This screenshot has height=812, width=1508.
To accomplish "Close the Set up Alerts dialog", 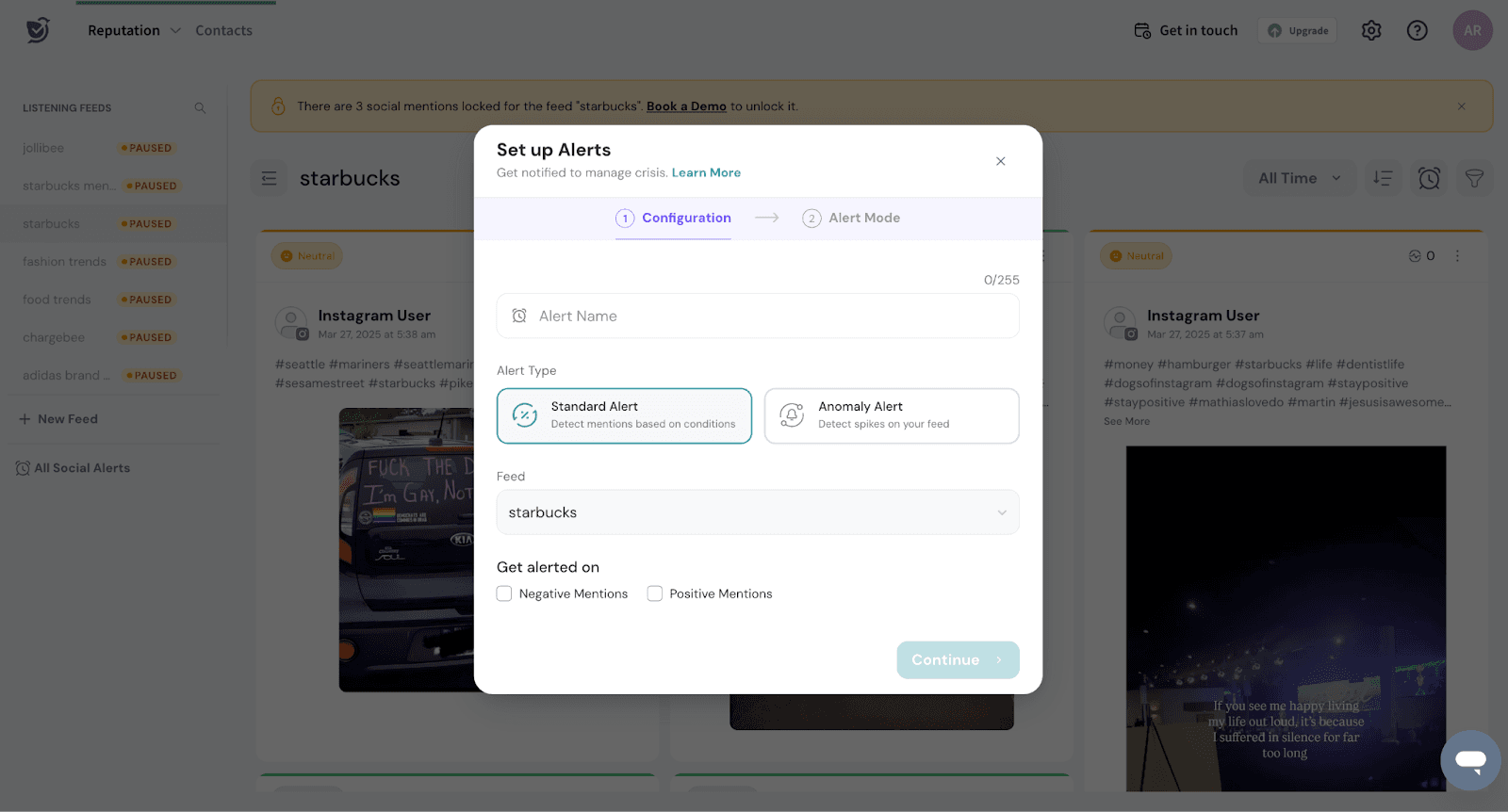I will [x=1000, y=161].
